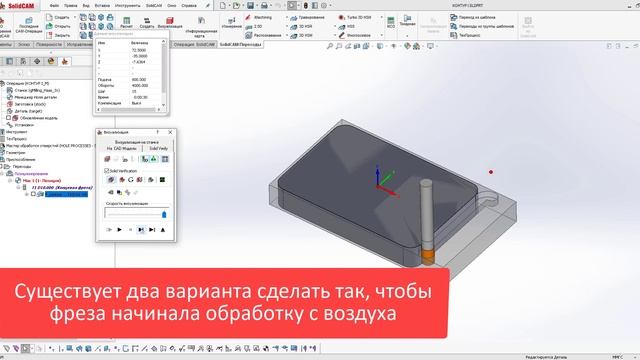This screenshot has width=640, height=360.
Task: Open the Файл menu
Action: (54, 6)
